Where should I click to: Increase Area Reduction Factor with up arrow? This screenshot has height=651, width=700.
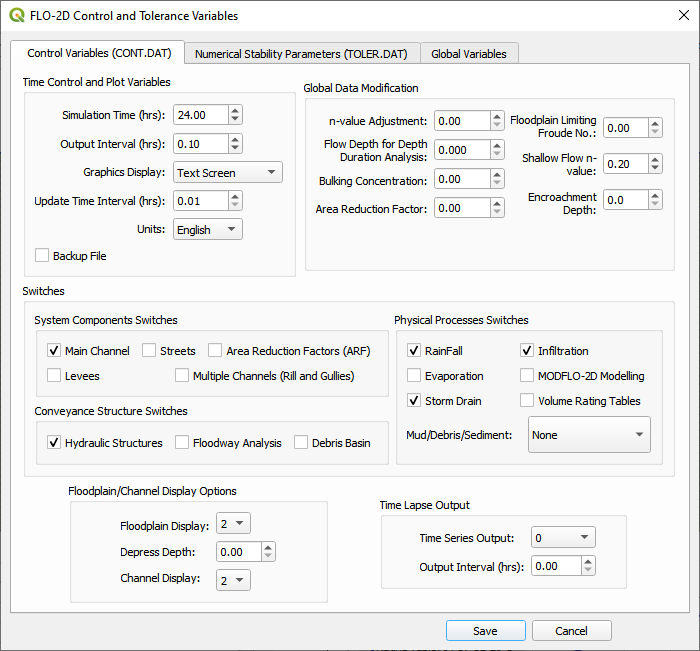[497, 203]
